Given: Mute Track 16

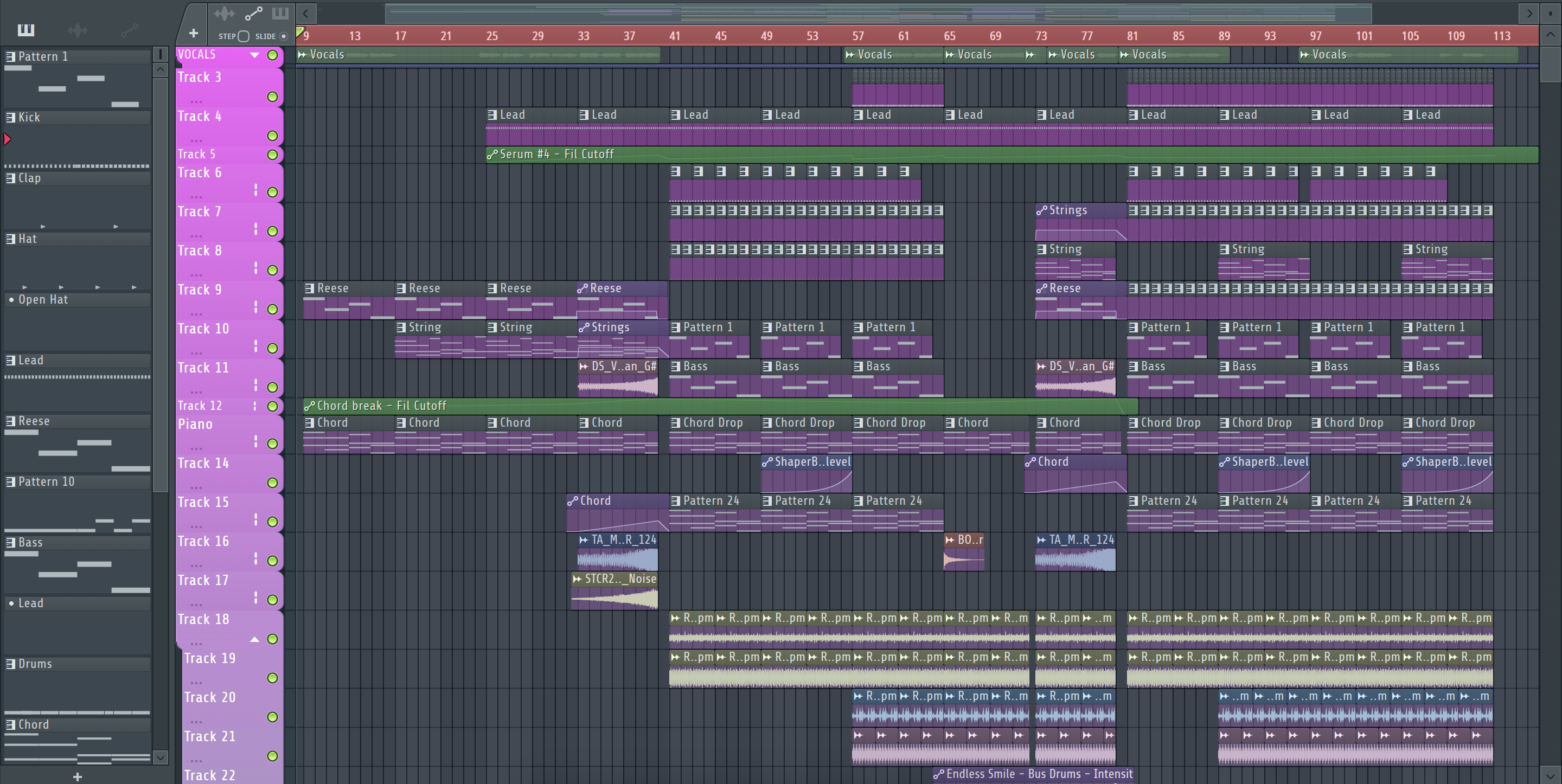Looking at the screenshot, I should click(x=273, y=561).
